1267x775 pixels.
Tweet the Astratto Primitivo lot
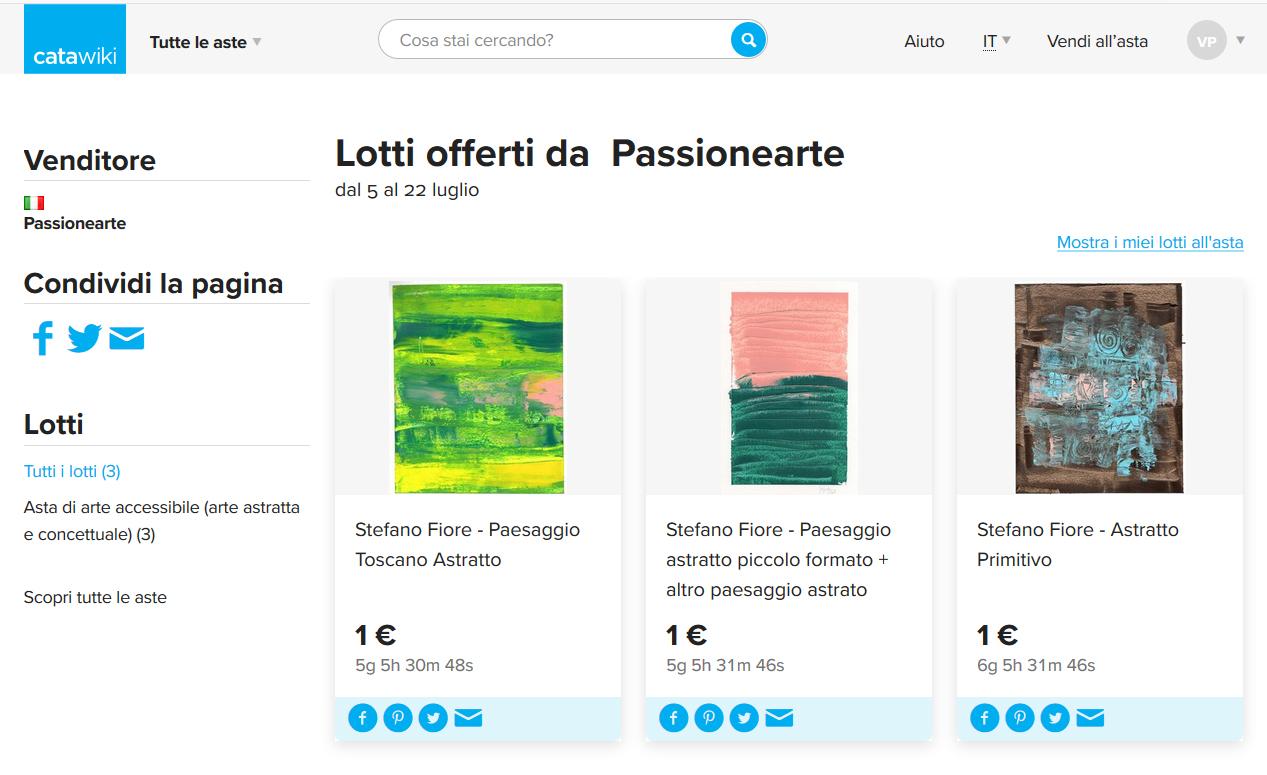1054,717
